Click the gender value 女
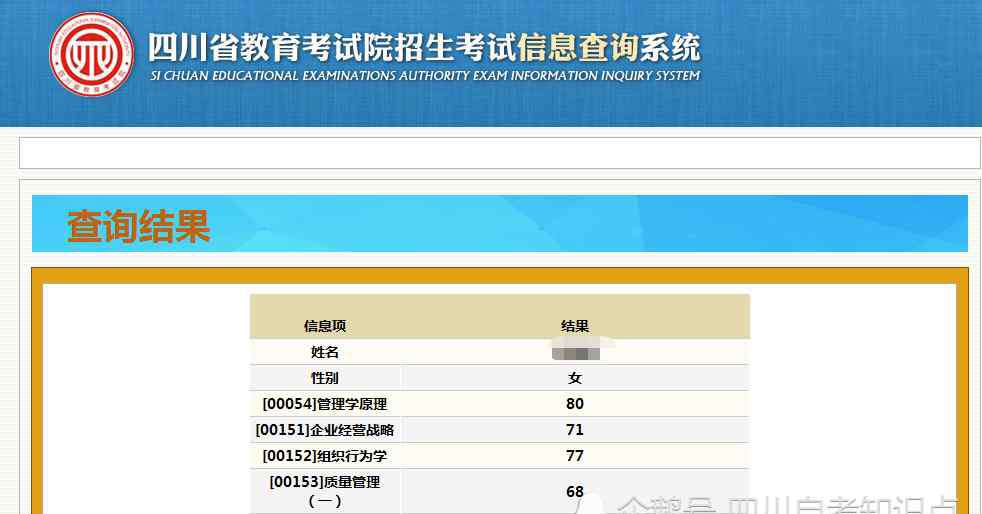Viewport: 982px width, 514px height. coord(575,378)
